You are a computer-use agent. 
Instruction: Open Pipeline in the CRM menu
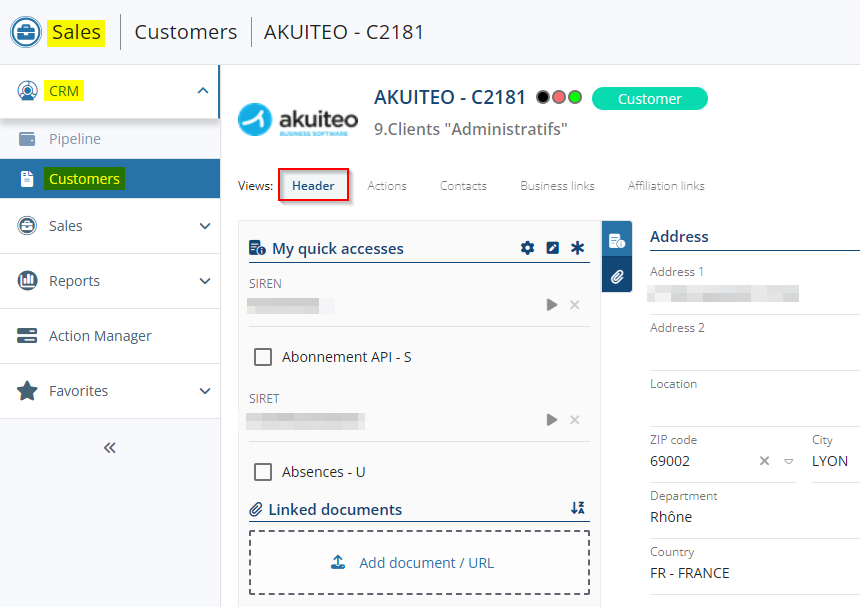pos(75,139)
